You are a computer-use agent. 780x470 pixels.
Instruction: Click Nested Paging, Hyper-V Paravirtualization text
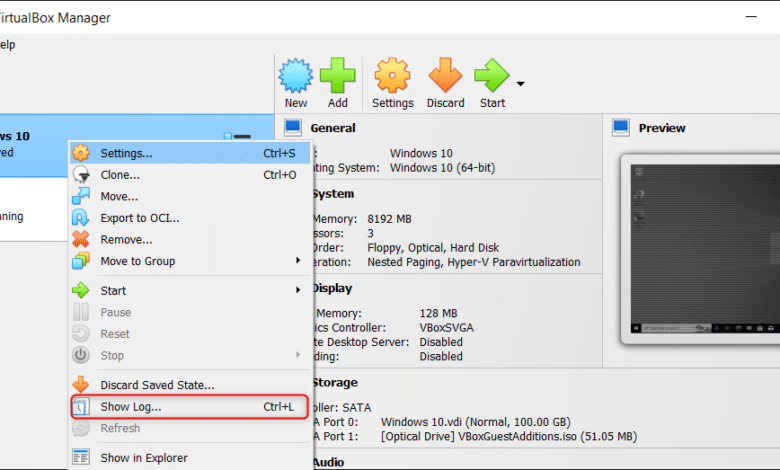tap(474, 262)
